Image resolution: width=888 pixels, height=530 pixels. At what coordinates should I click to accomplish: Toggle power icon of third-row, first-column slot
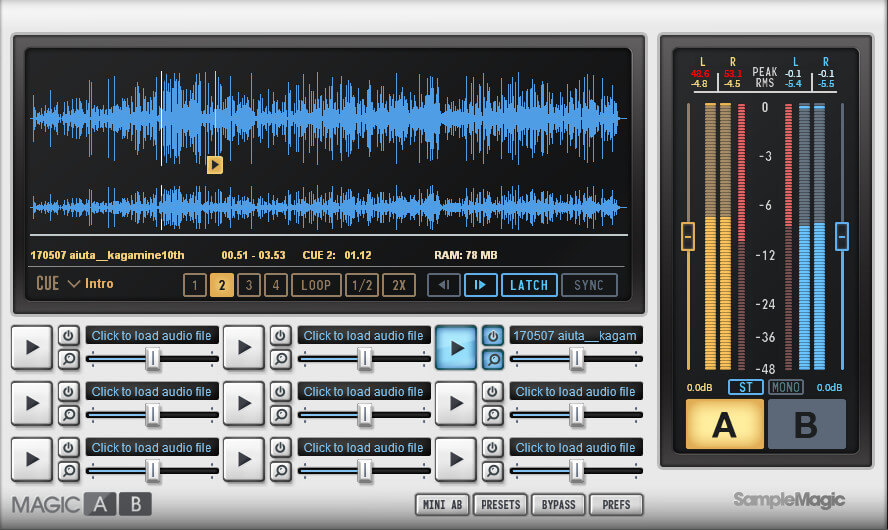click(69, 447)
